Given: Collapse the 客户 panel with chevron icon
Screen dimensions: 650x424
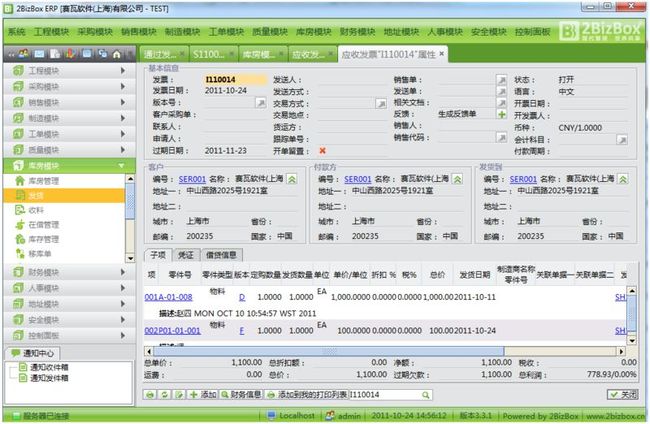Looking at the screenshot, I should (292, 179).
